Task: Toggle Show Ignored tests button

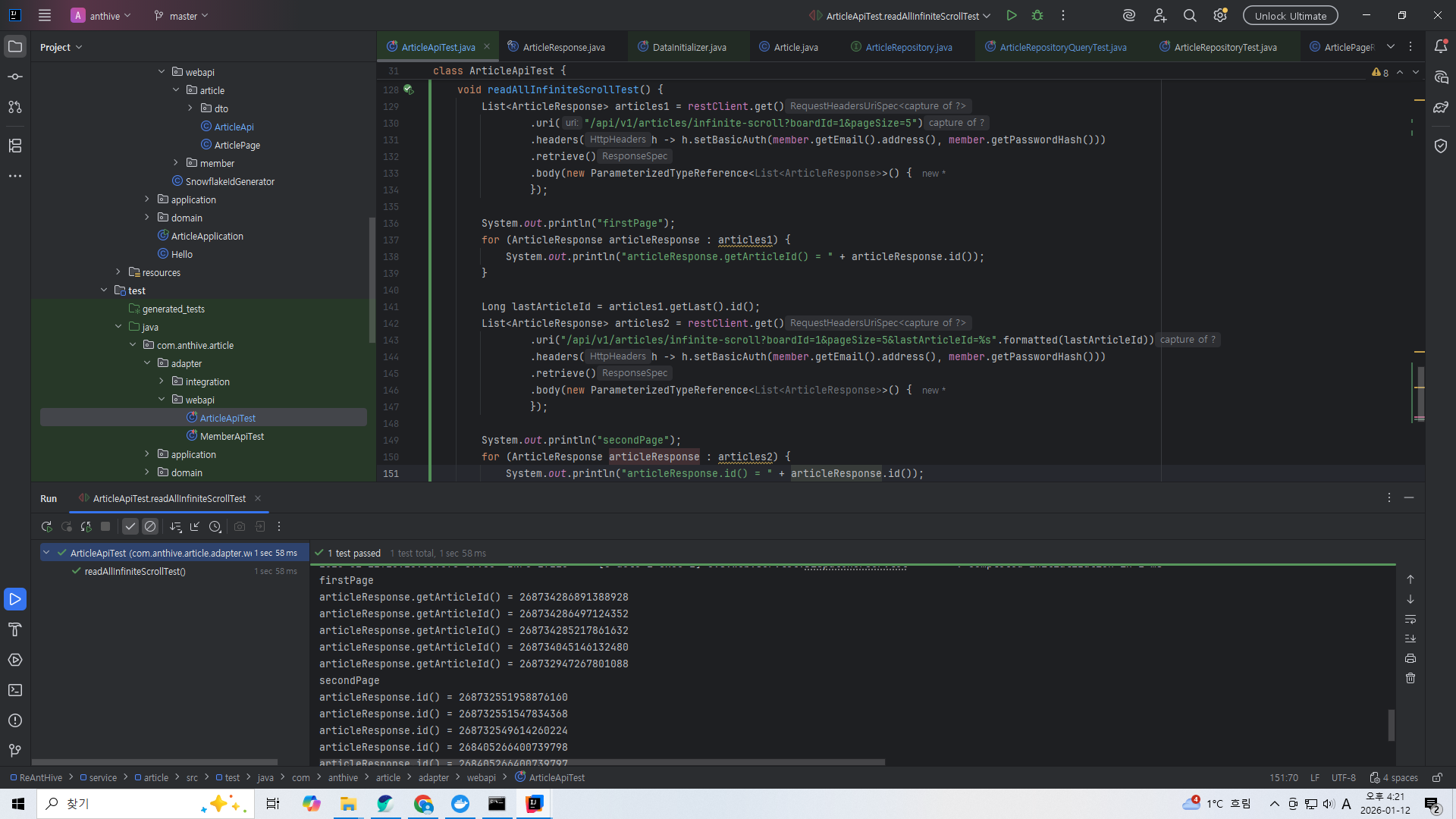Action: (150, 526)
